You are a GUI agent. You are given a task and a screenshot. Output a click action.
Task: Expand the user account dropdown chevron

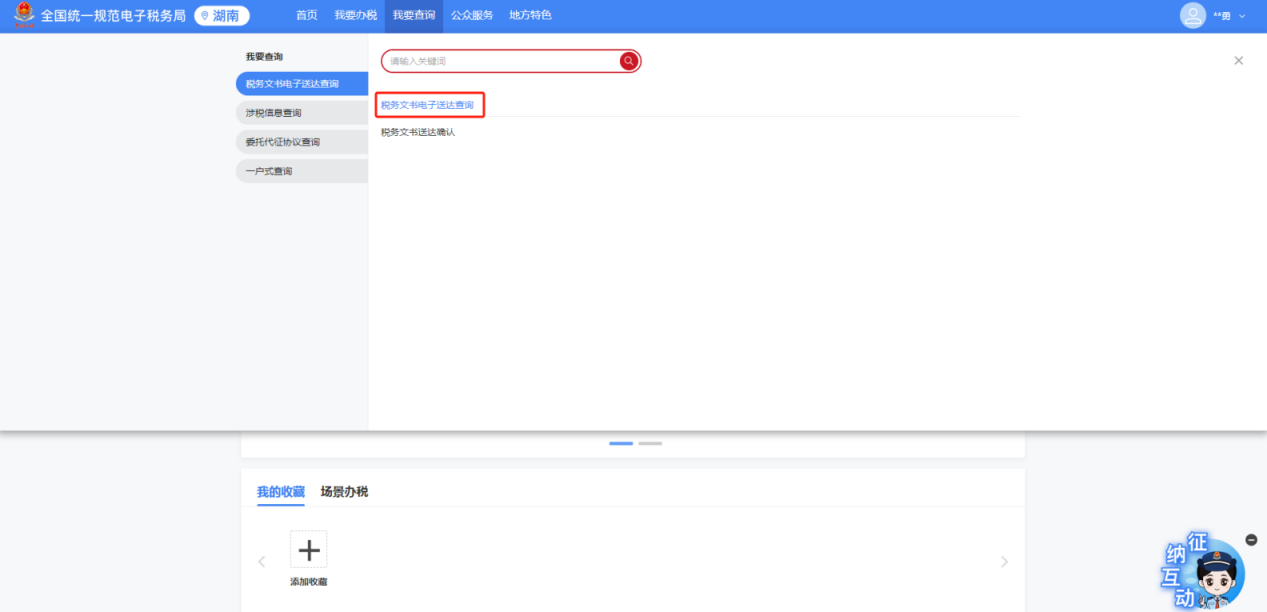(1243, 16)
